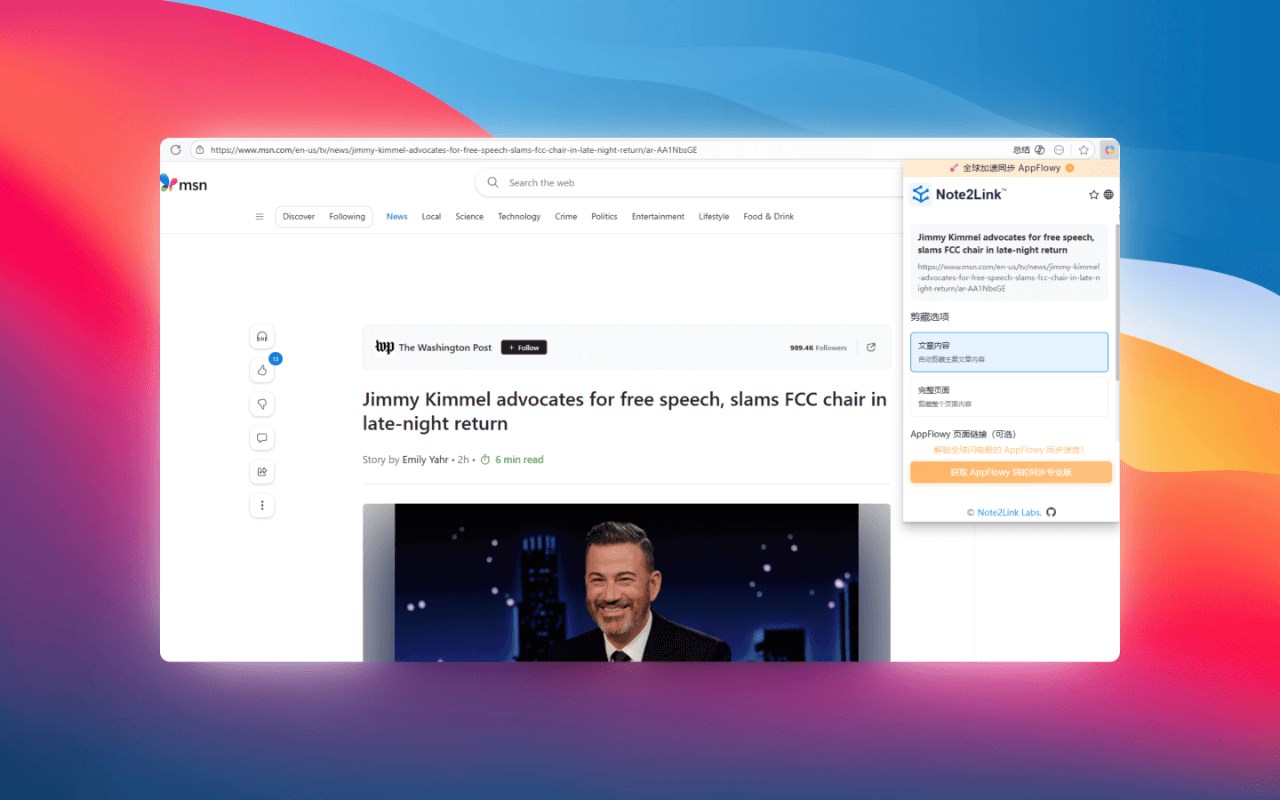The height and width of the screenshot is (800, 1280).
Task: Switch to the Discover tab
Action: tap(299, 216)
